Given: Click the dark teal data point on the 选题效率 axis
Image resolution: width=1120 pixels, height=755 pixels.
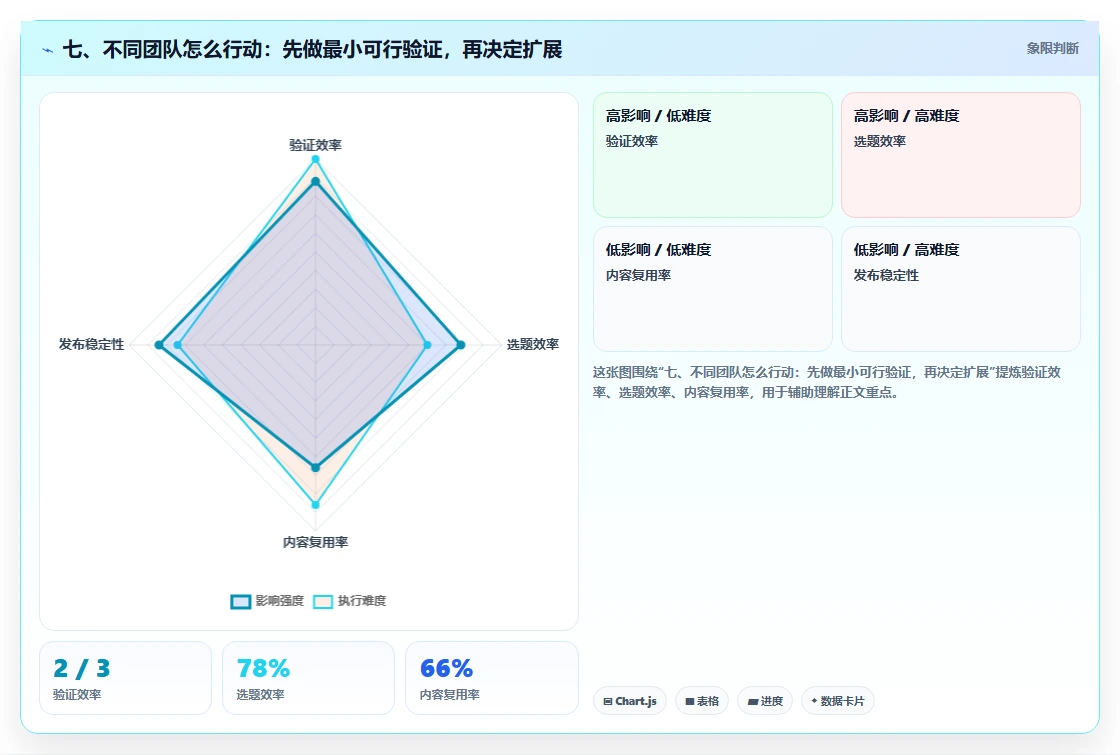Looking at the screenshot, I should (461, 345).
